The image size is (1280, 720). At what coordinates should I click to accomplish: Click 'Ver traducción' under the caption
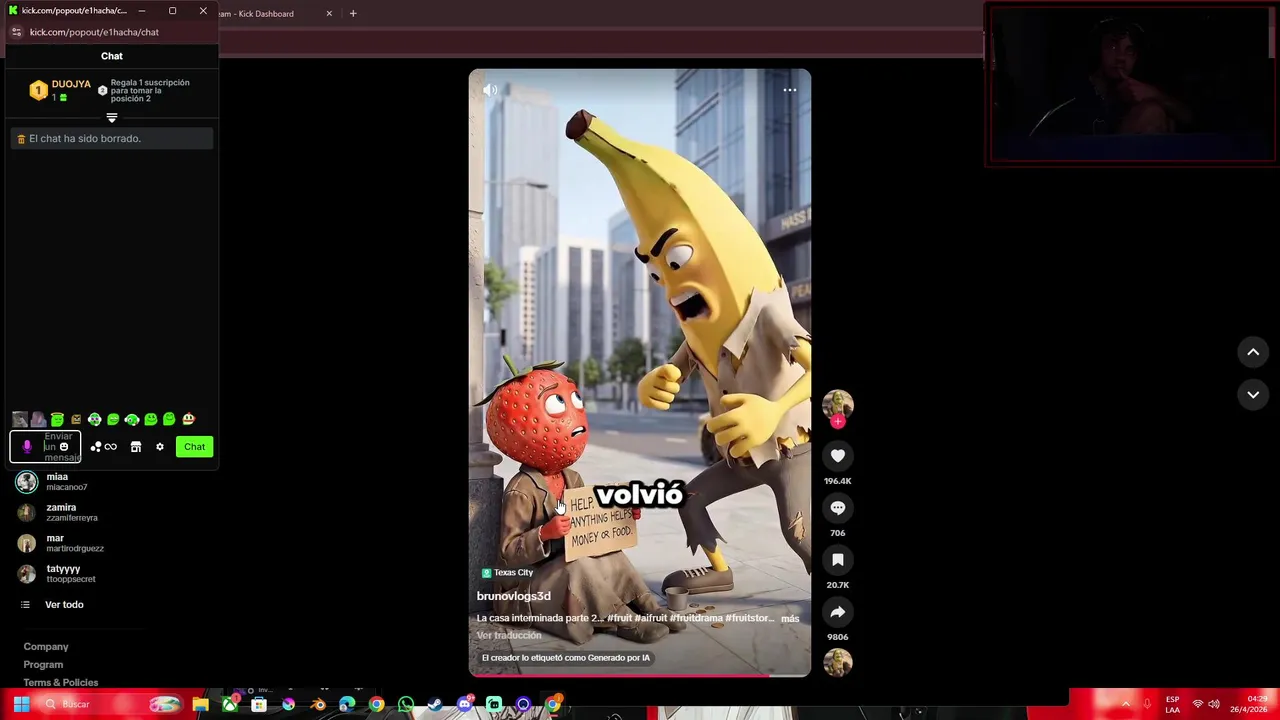pos(508,636)
